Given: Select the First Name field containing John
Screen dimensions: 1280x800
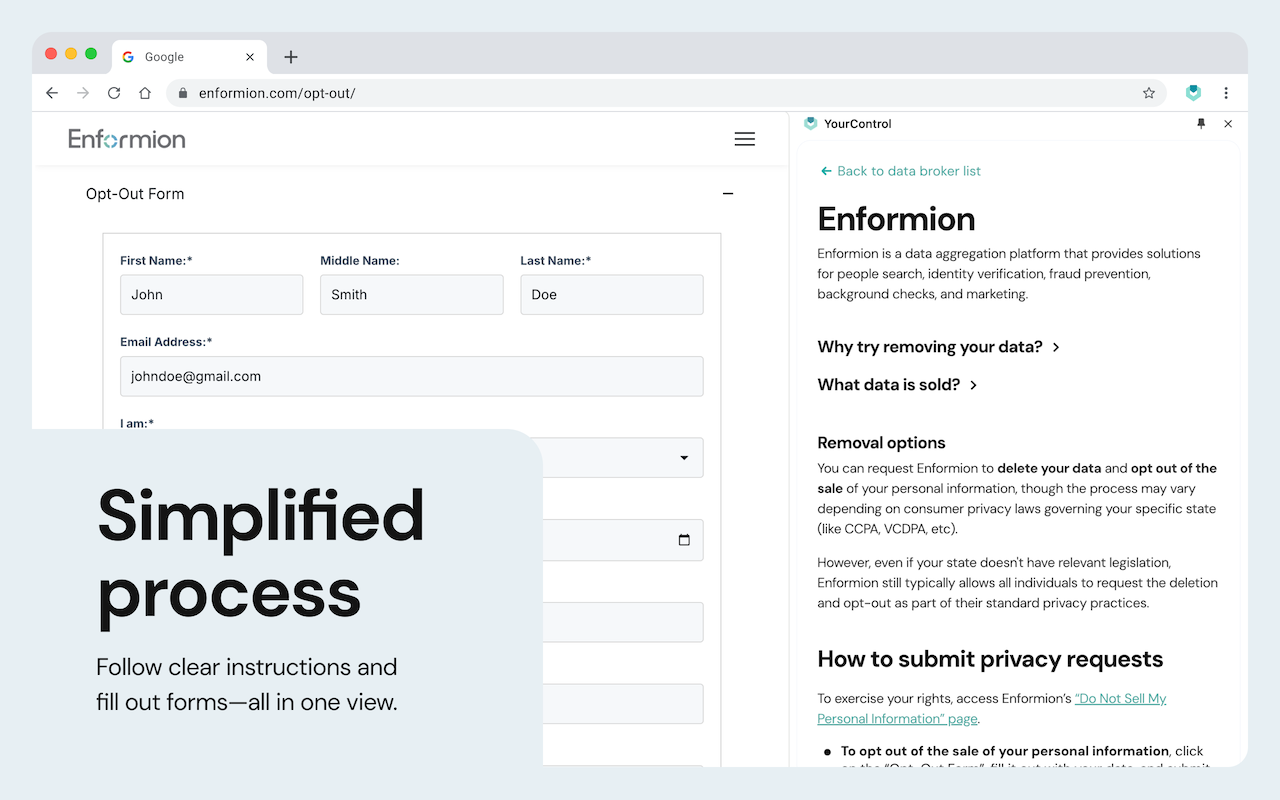Looking at the screenshot, I should (211, 294).
